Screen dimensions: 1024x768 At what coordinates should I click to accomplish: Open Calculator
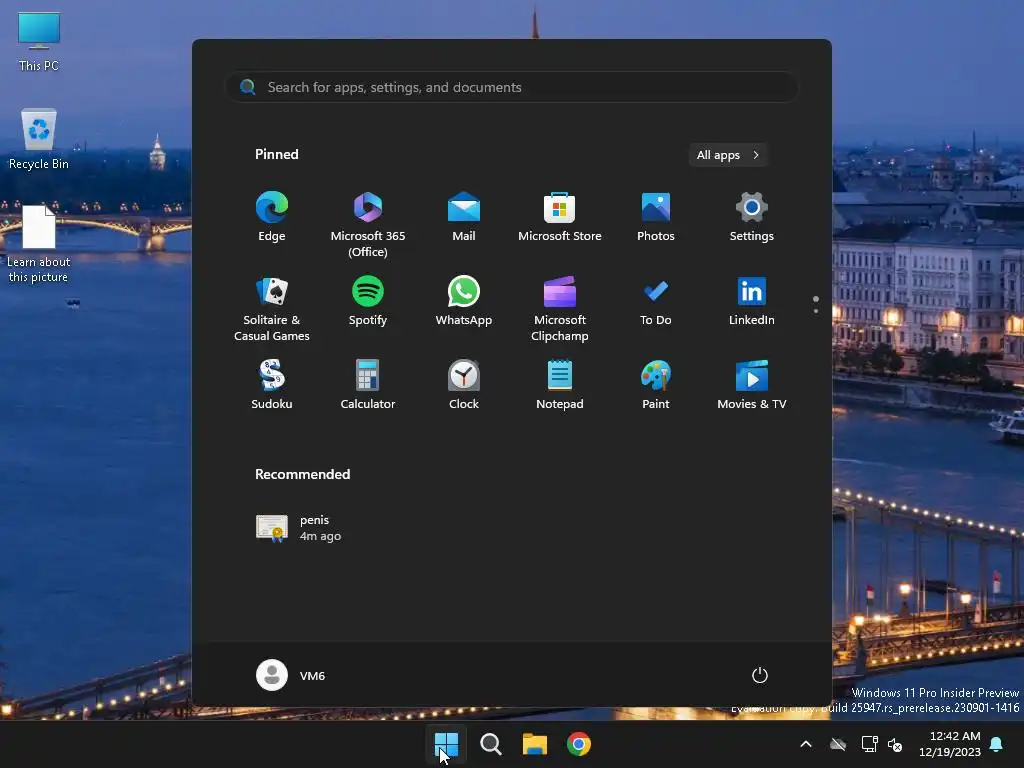[x=368, y=385]
